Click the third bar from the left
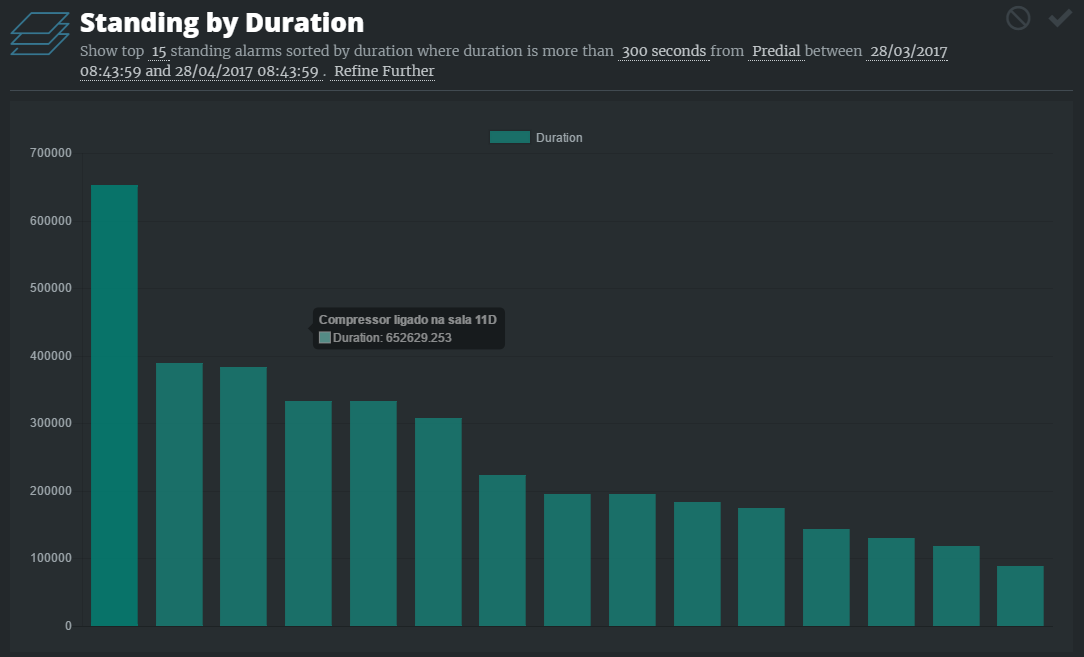The height and width of the screenshot is (657, 1084). coord(243,496)
